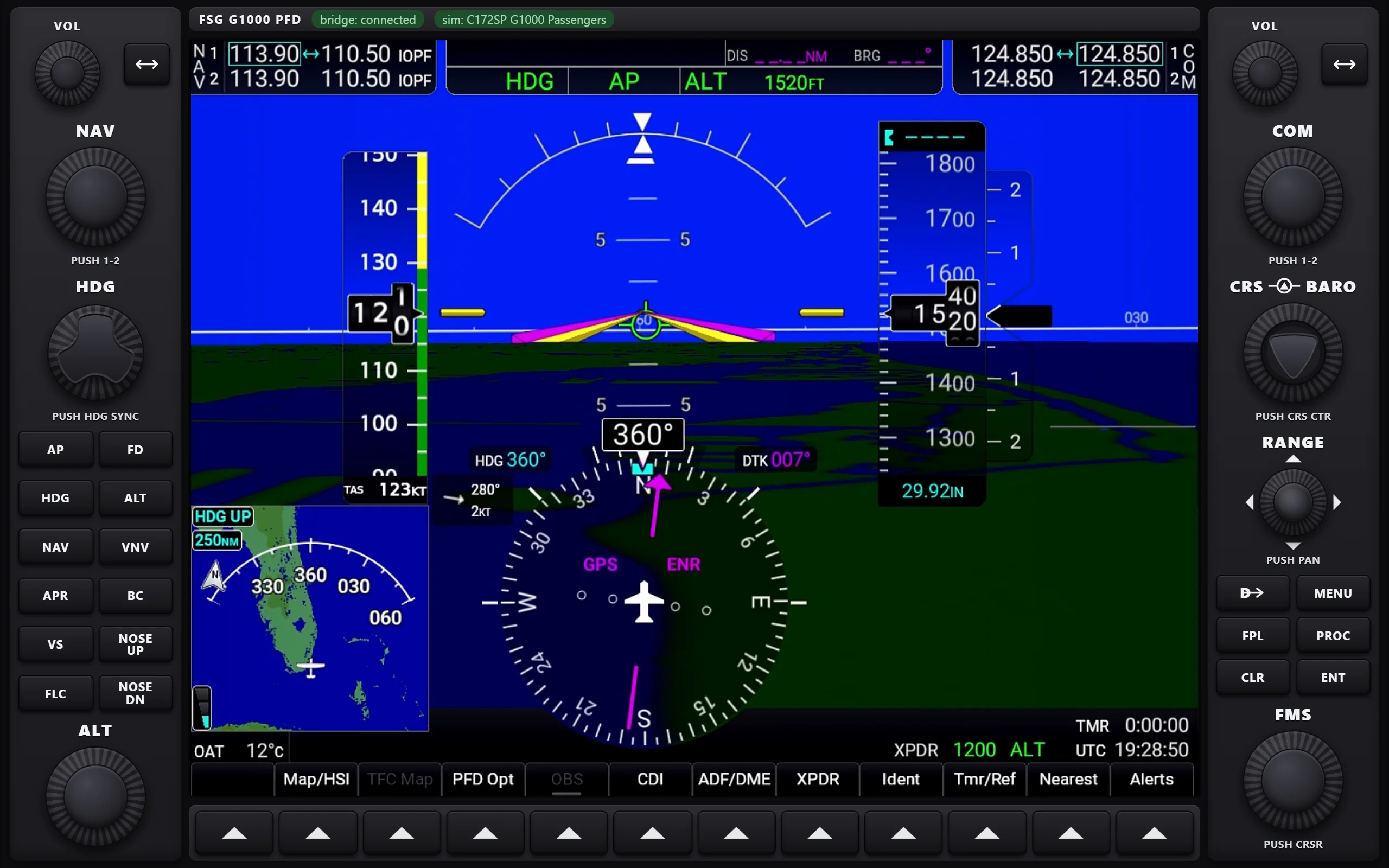Click the FMS knob labeled PUSH CRSR

[x=1292, y=781]
